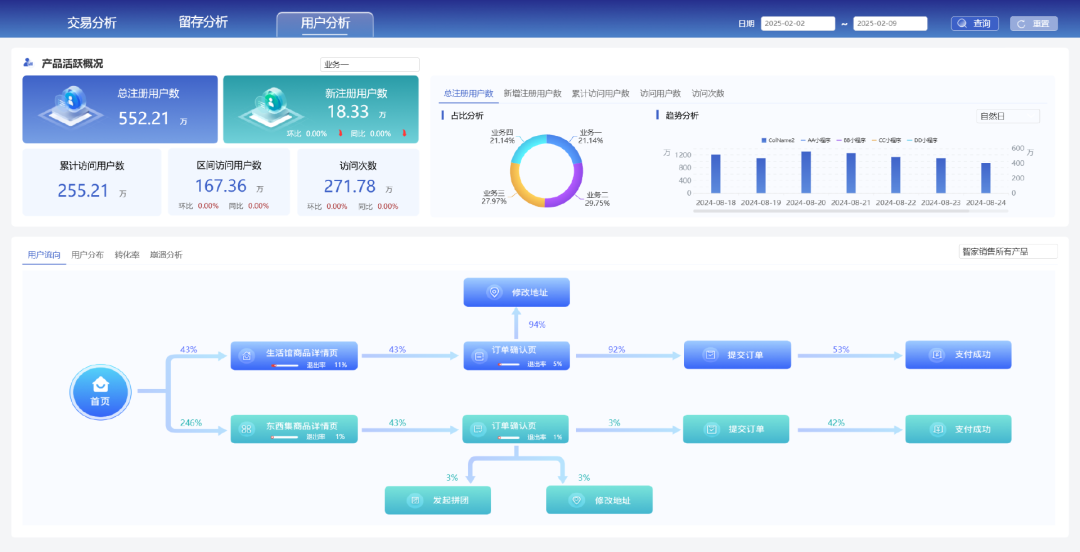
Task: Click the teal 提交订单 node icon
Action: tap(710, 429)
